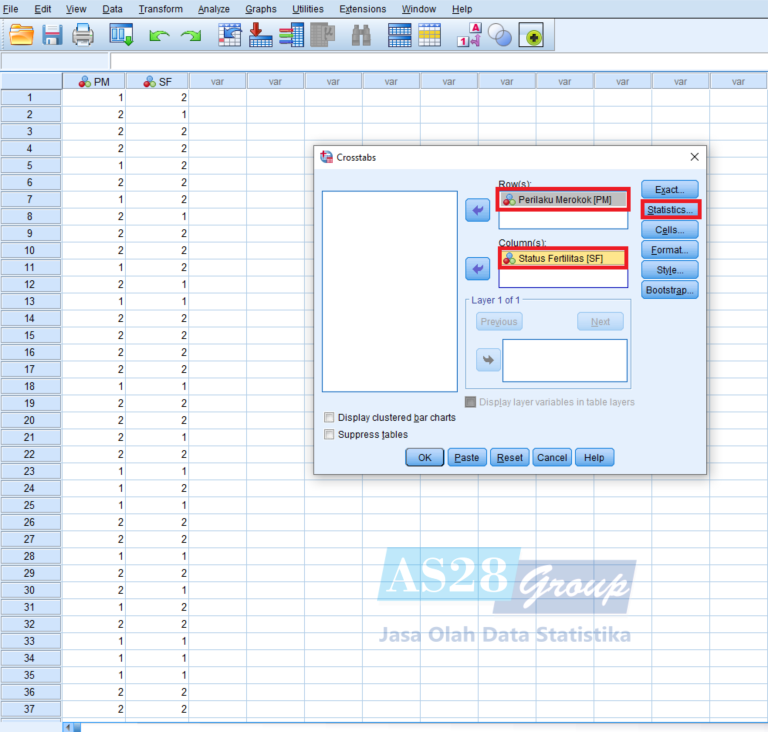Click the arrow button beside Column(s) list
The width and height of the screenshot is (768, 732).
tap(478, 269)
